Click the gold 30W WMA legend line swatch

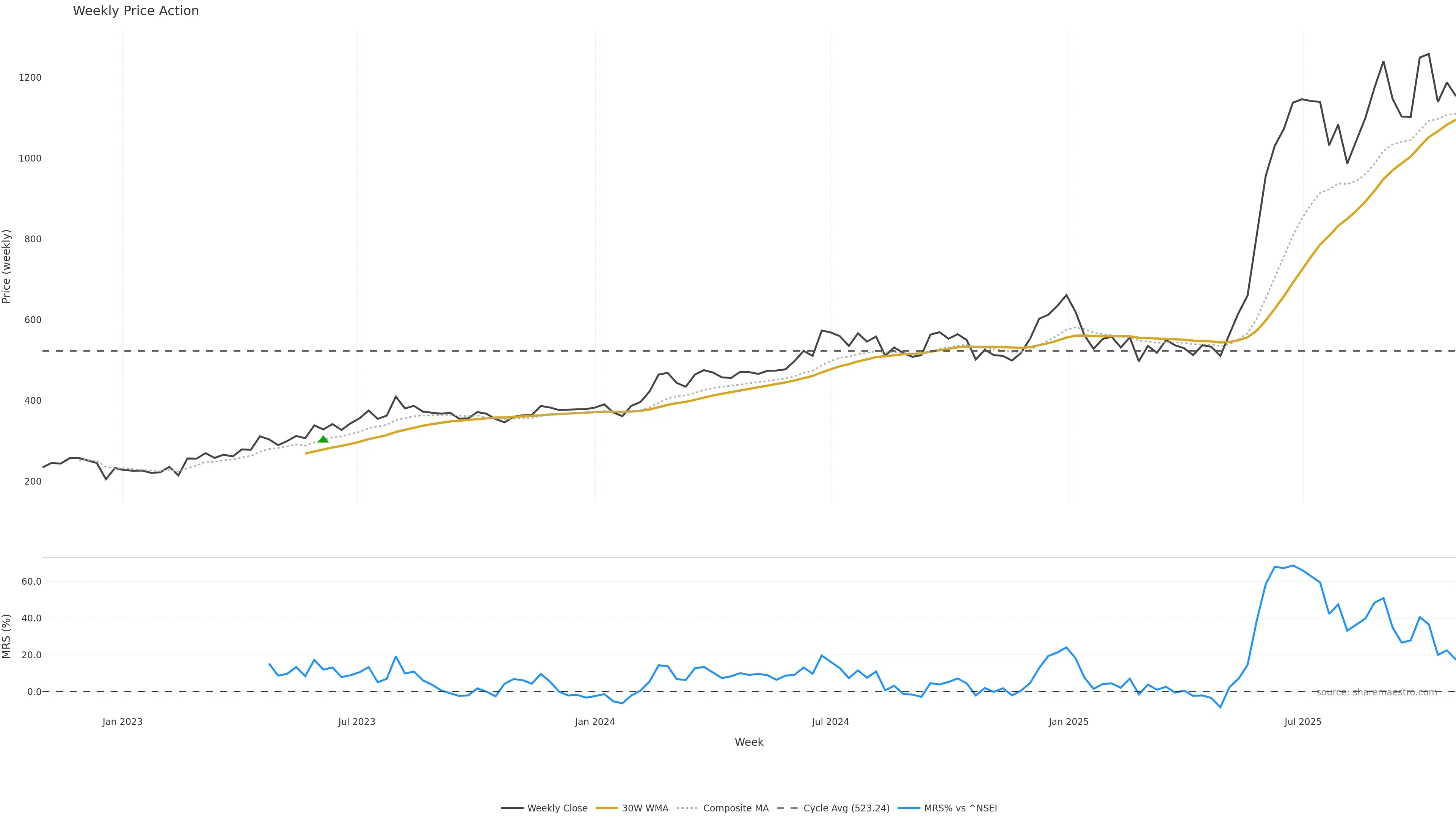click(607, 808)
